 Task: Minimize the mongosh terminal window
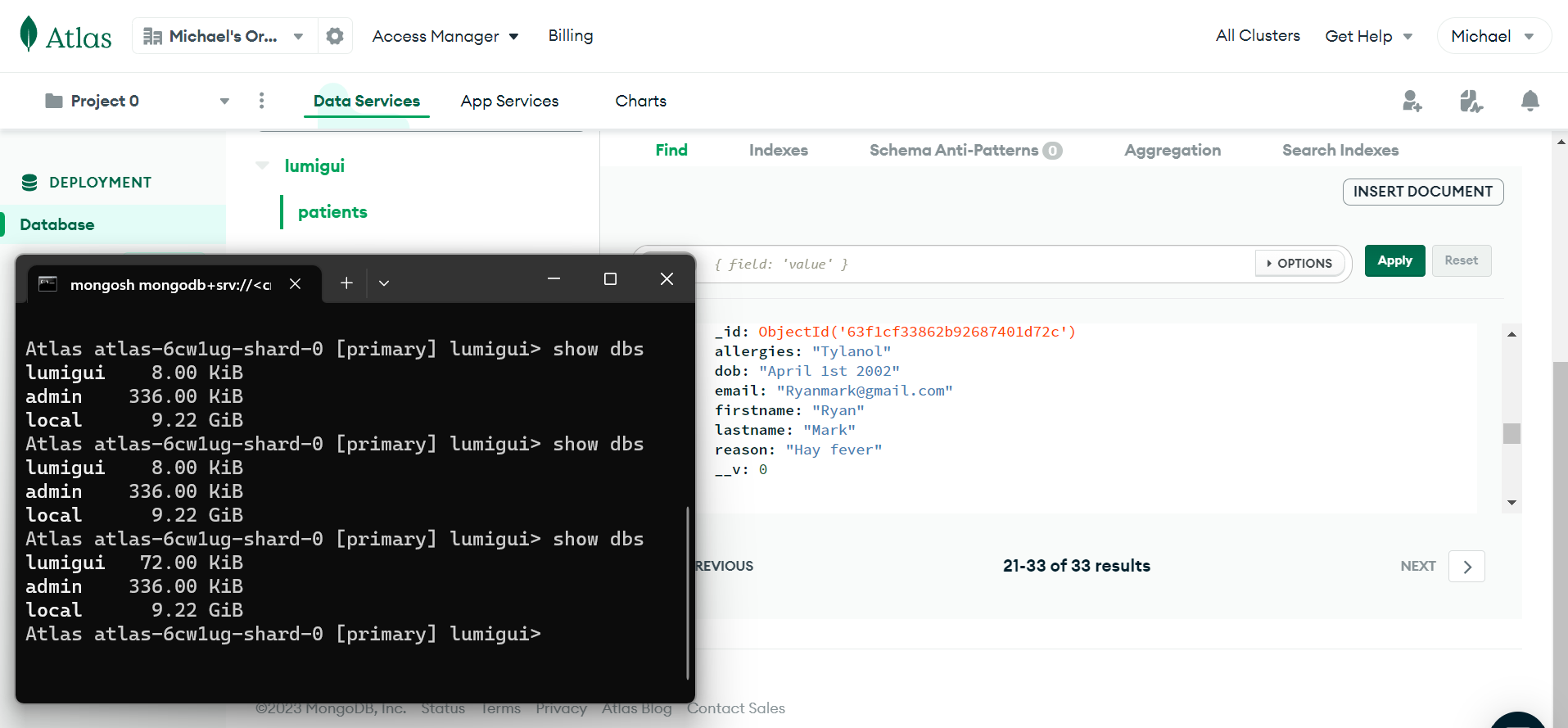[554, 279]
